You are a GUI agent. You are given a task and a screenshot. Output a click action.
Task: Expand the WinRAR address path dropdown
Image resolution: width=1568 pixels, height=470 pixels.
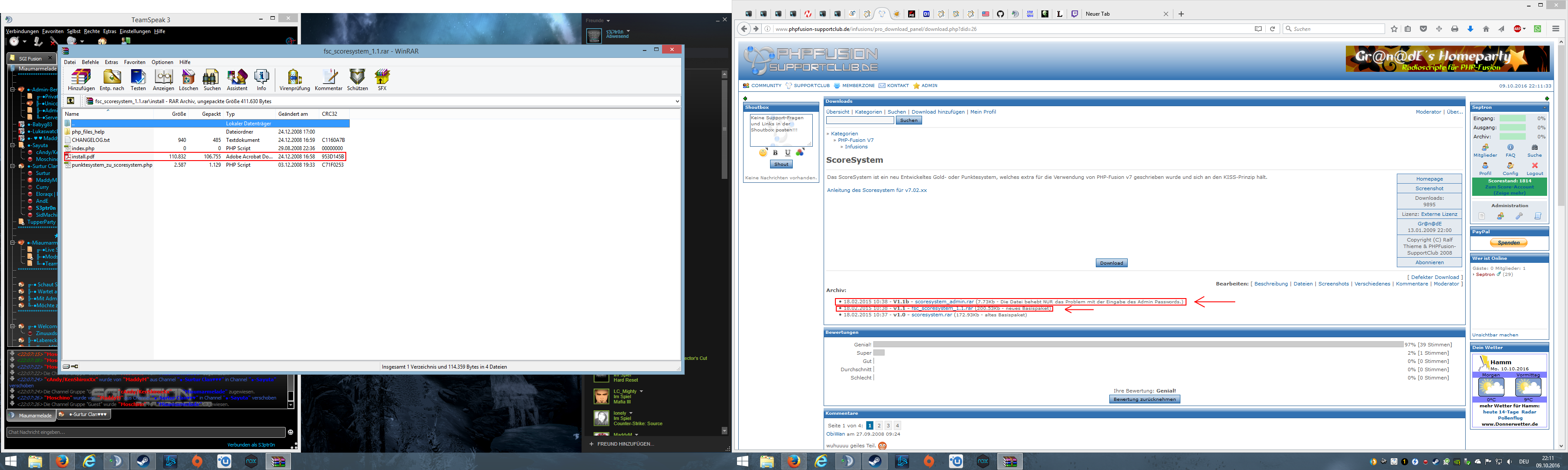pos(677,101)
